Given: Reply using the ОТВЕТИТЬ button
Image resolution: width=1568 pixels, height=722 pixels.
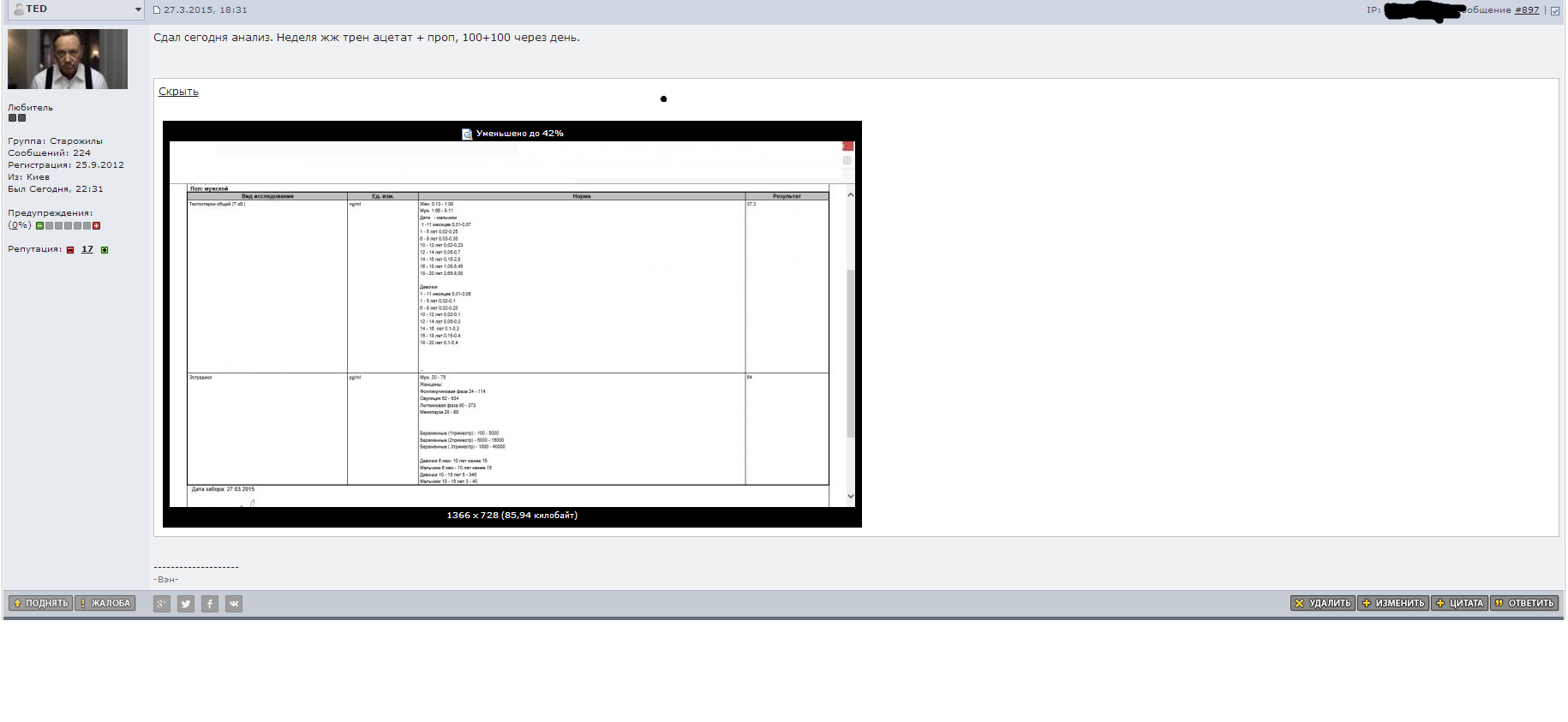Looking at the screenshot, I should [x=1524, y=603].
